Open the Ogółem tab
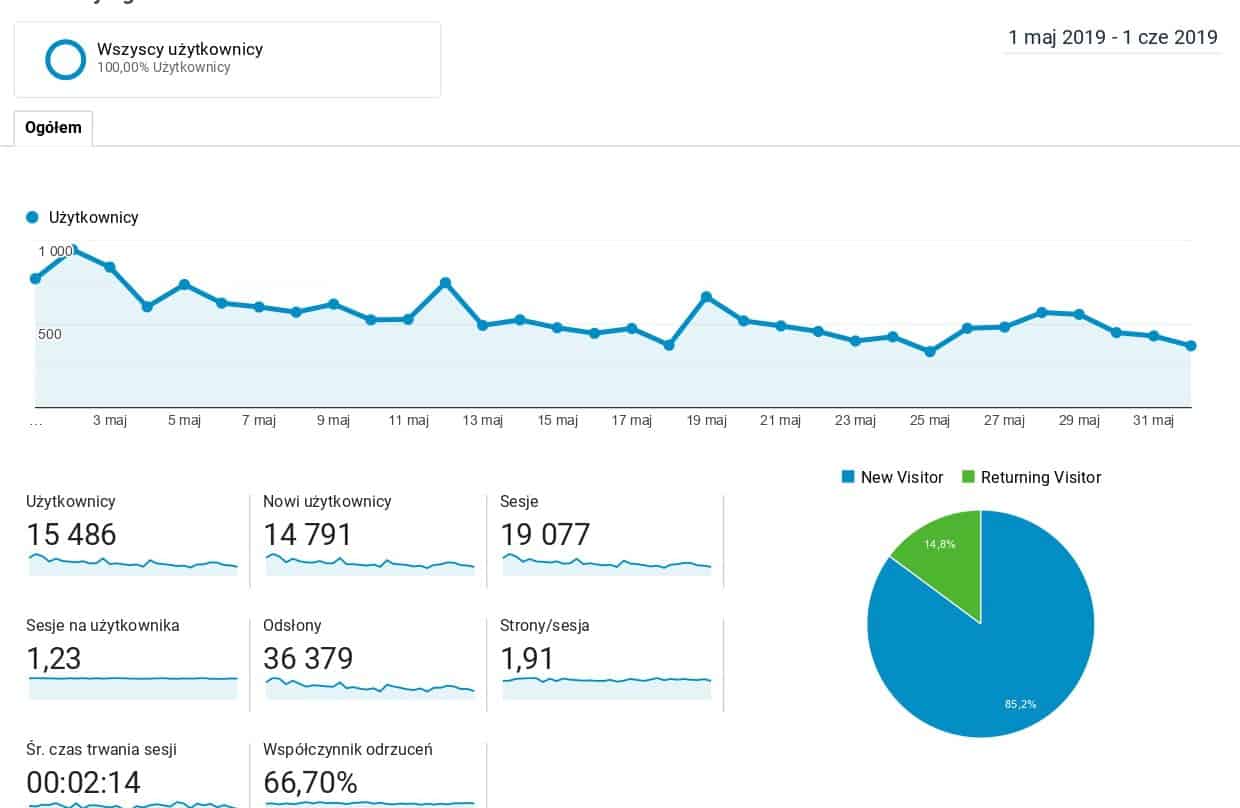The width and height of the screenshot is (1240, 808). tap(53, 128)
